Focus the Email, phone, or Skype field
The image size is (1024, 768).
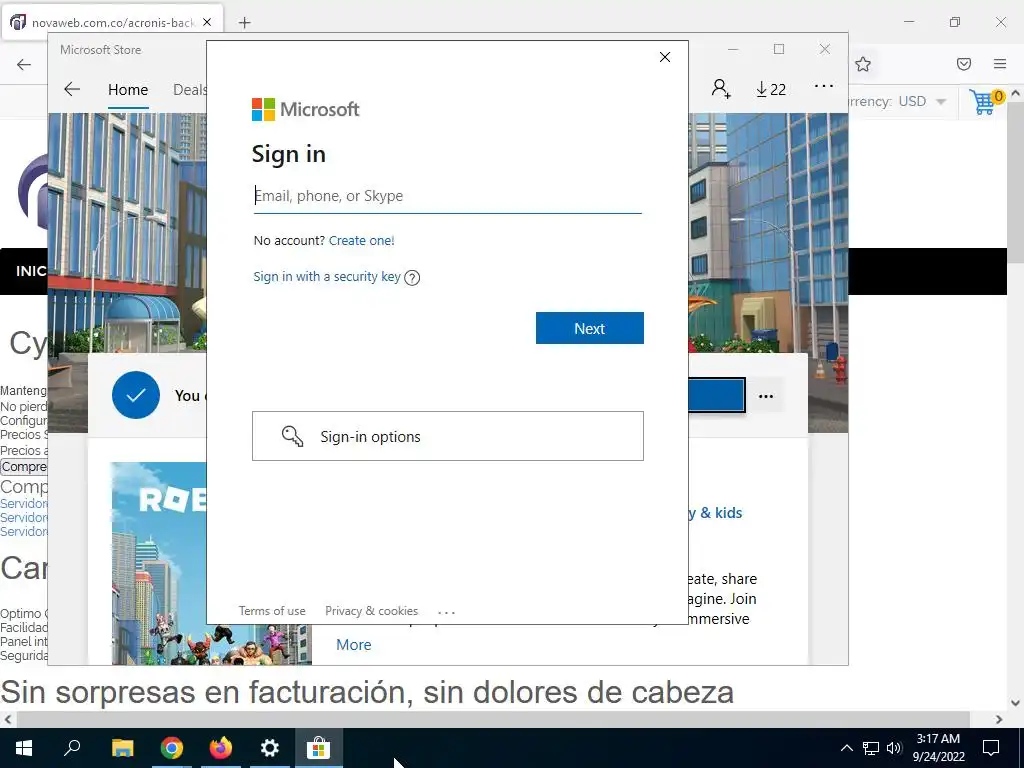(447, 196)
